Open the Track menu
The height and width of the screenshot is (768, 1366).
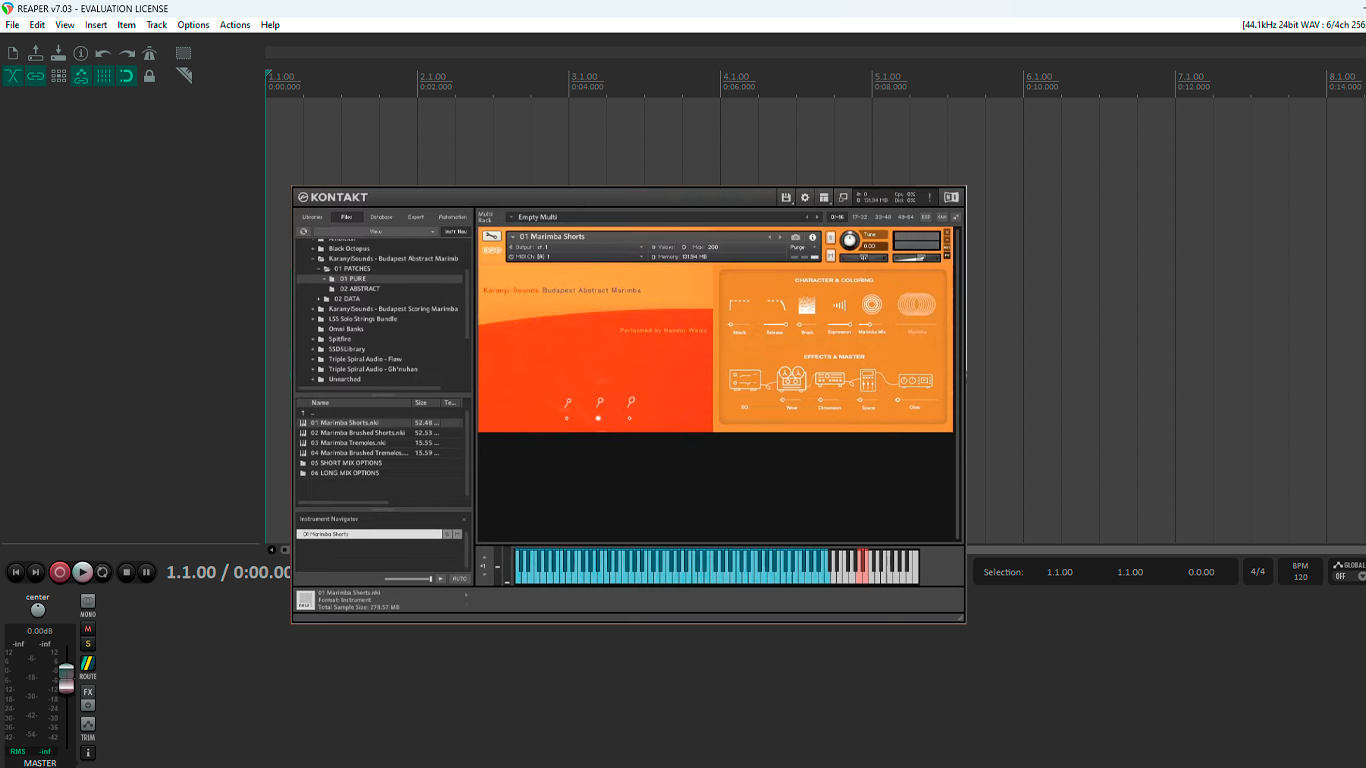[157, 25]
